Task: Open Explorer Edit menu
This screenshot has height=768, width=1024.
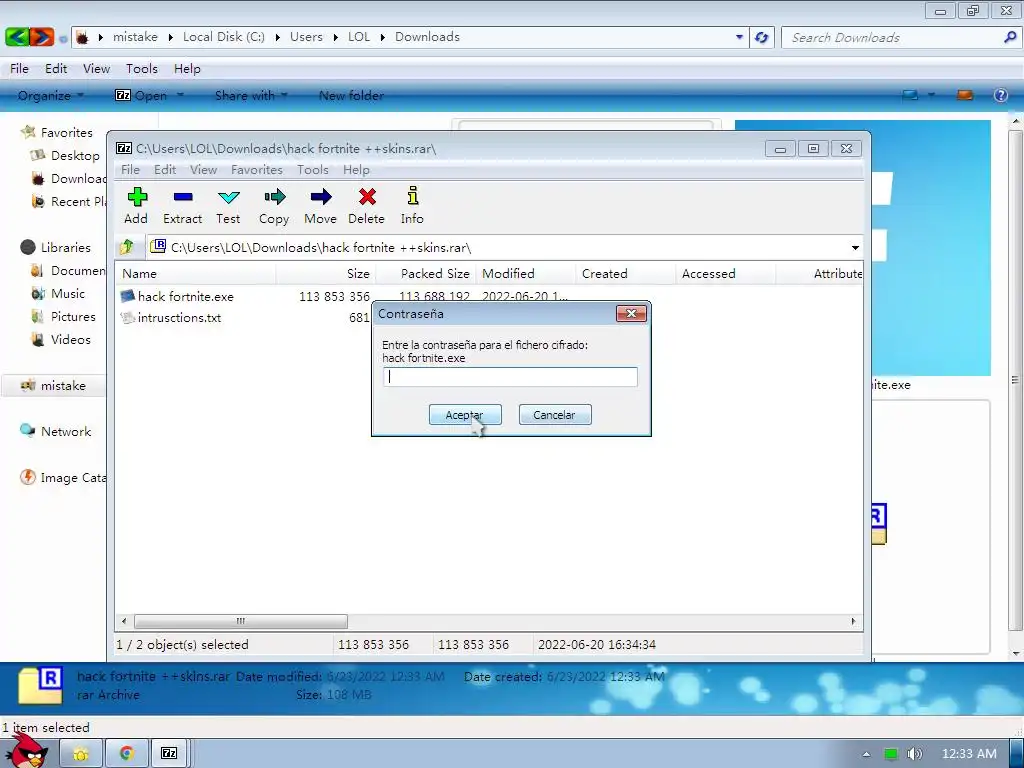Action: pos(56,69)
